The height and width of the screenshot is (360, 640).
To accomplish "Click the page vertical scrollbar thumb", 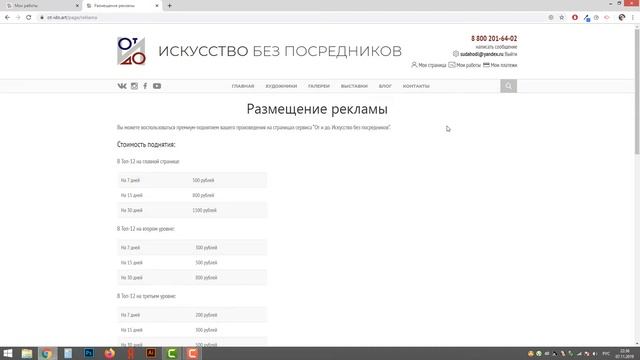I will click(637, 91).
